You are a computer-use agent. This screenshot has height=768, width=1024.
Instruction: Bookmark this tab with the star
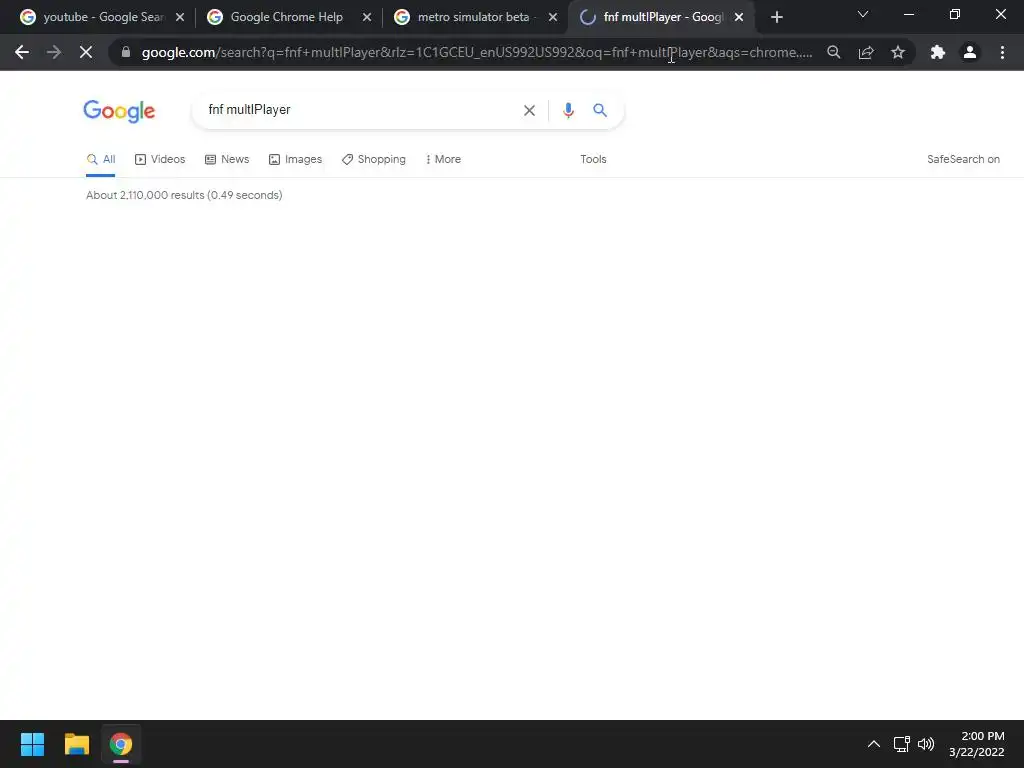[898, 52]
